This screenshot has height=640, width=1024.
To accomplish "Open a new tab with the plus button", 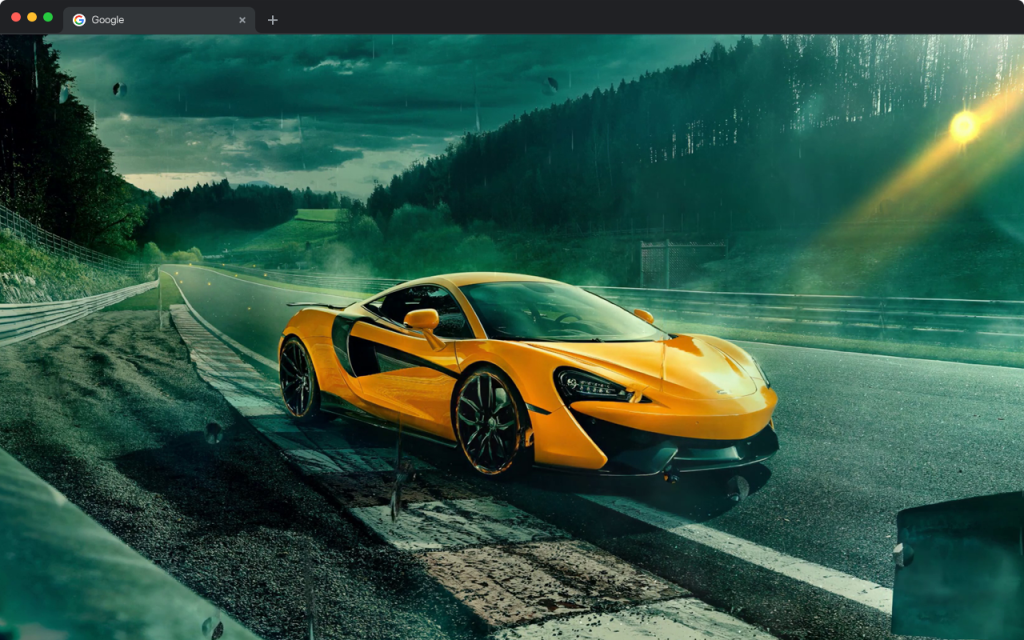I will 271,18.
